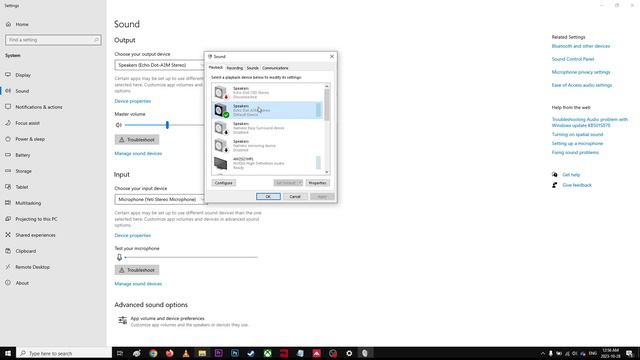Open Remote Desktop settings
Image resolution: width=640 pixels, height=360 pixels.
coord(32,267)
